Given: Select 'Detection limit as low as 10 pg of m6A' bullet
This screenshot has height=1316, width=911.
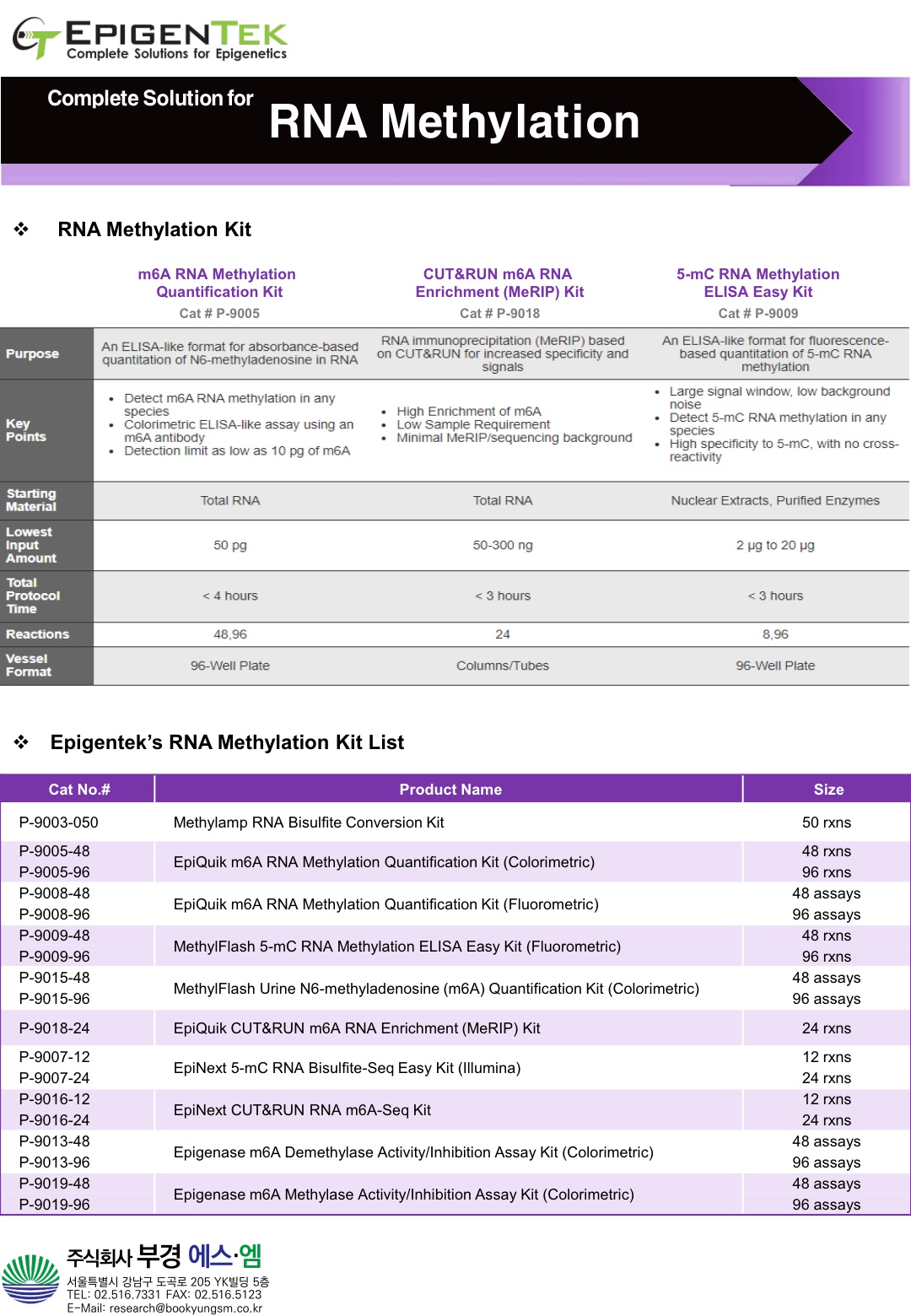Looking at the screenshot, I should point(237,450).
